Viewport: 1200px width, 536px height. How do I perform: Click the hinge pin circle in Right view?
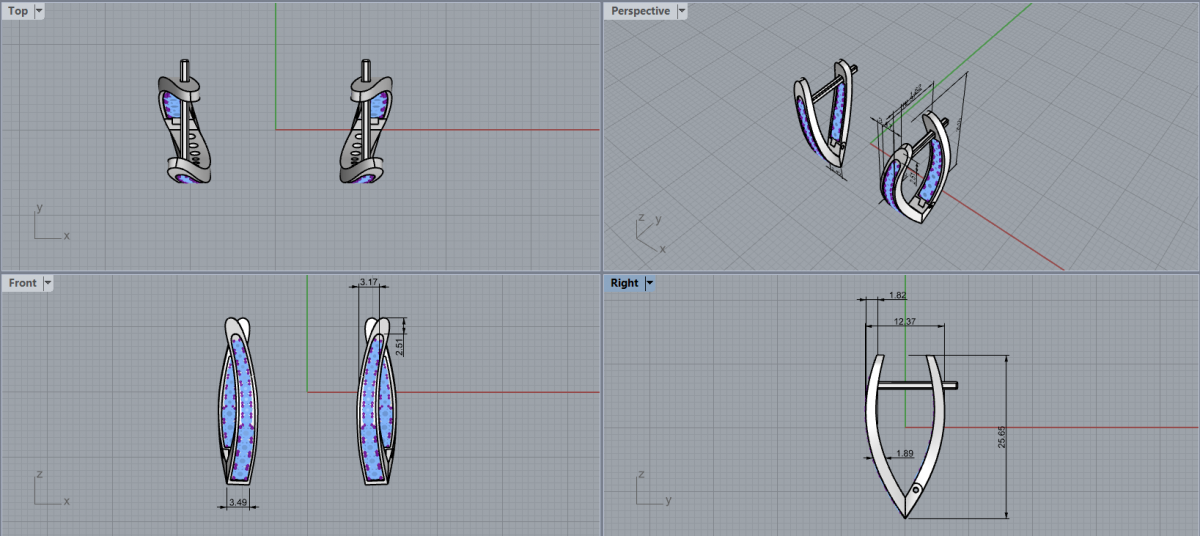coord(916,490)
